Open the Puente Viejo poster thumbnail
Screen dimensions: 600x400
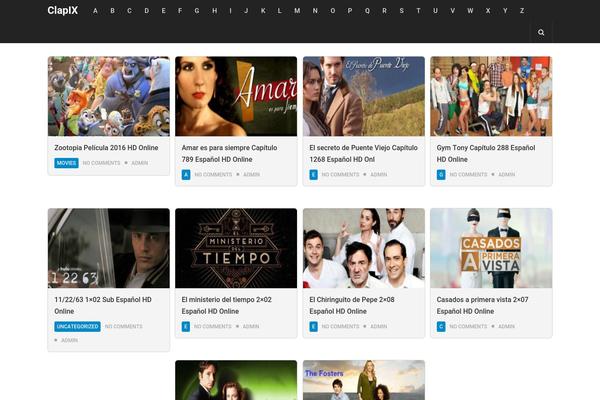(364, 96)
